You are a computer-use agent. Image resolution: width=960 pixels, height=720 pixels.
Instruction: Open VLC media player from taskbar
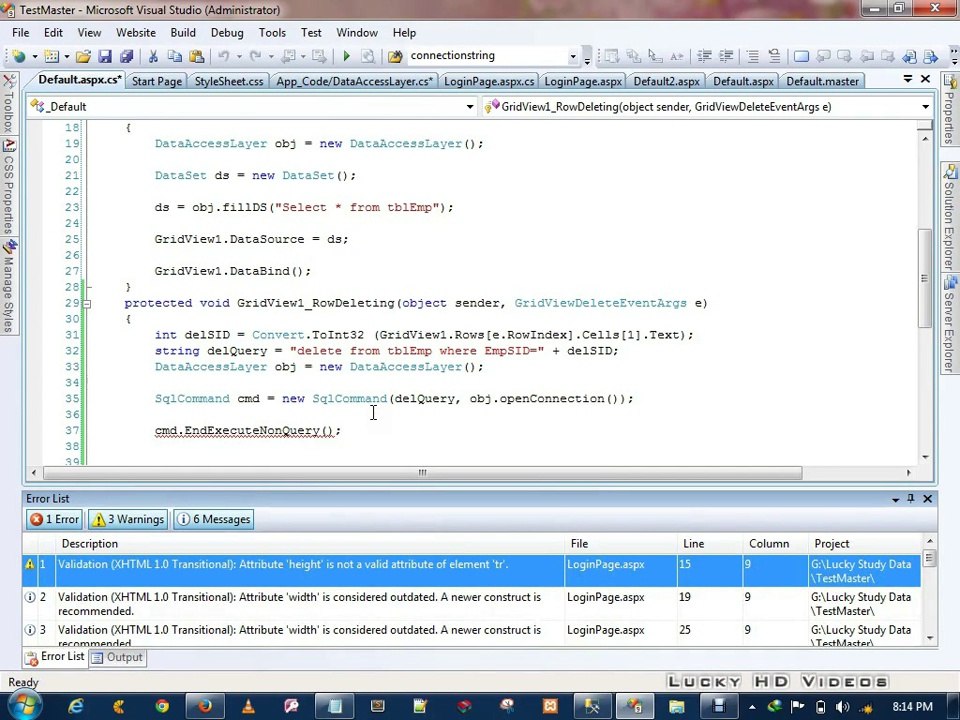[x=249, y=706]
